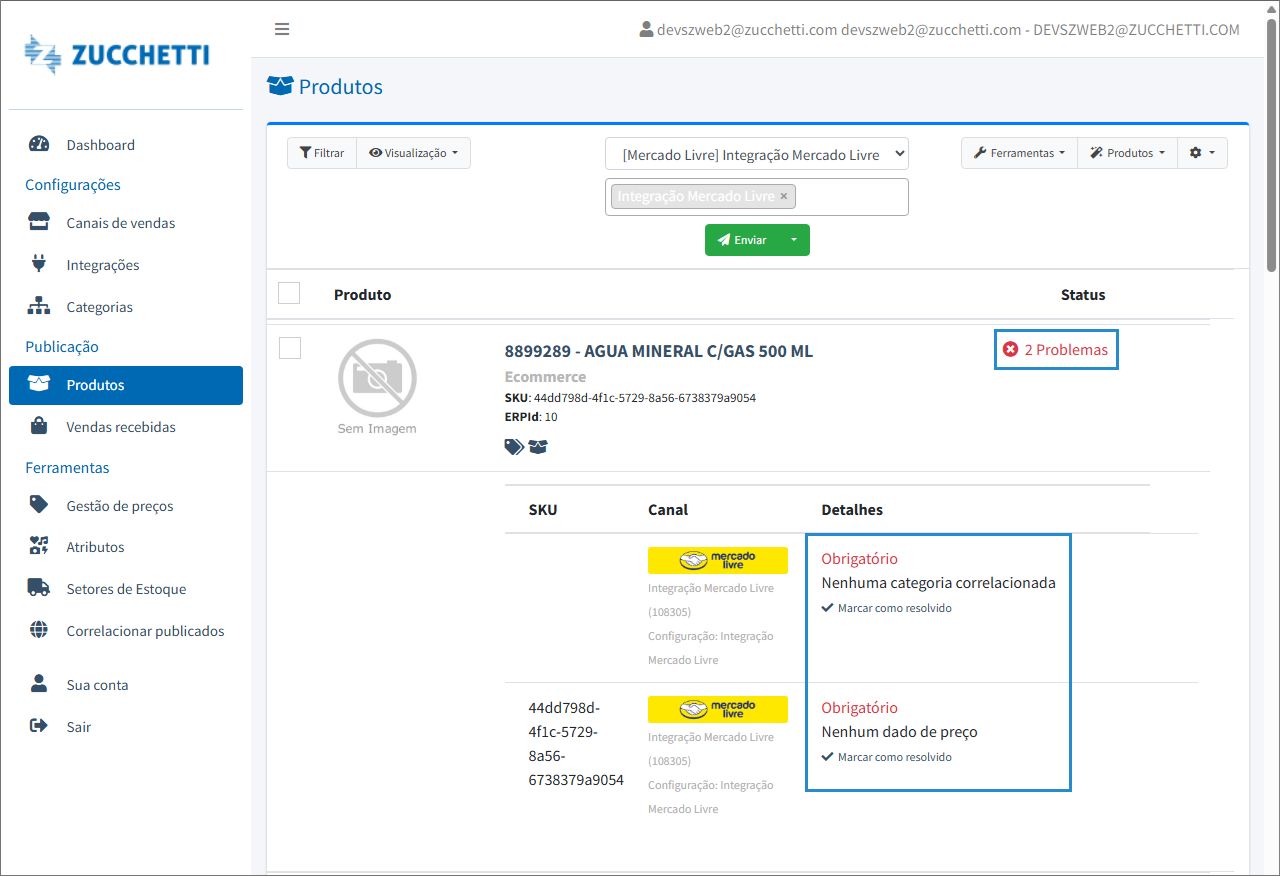Click the Mercado Livre logo in second row
Viewport: 1280px width, 876px height.
click(717, 710)
